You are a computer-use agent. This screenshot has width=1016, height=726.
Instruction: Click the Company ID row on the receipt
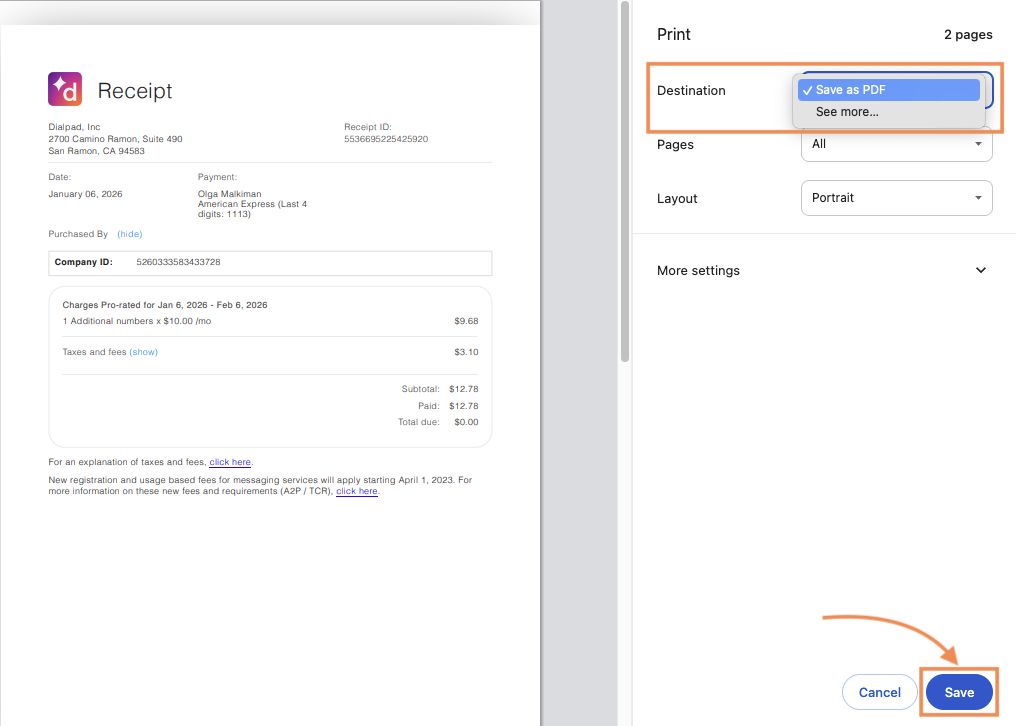click(269, 263)
